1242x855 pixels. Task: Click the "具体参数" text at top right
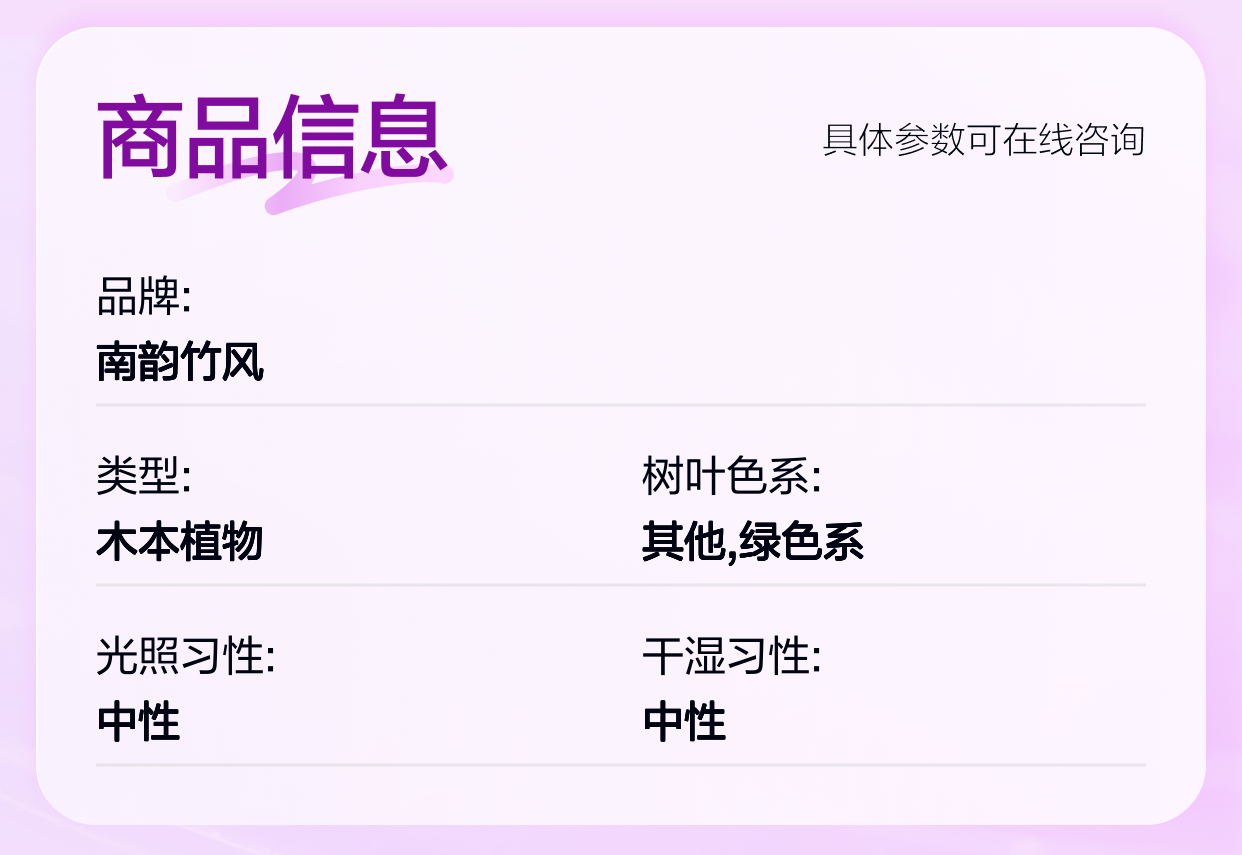895,140
